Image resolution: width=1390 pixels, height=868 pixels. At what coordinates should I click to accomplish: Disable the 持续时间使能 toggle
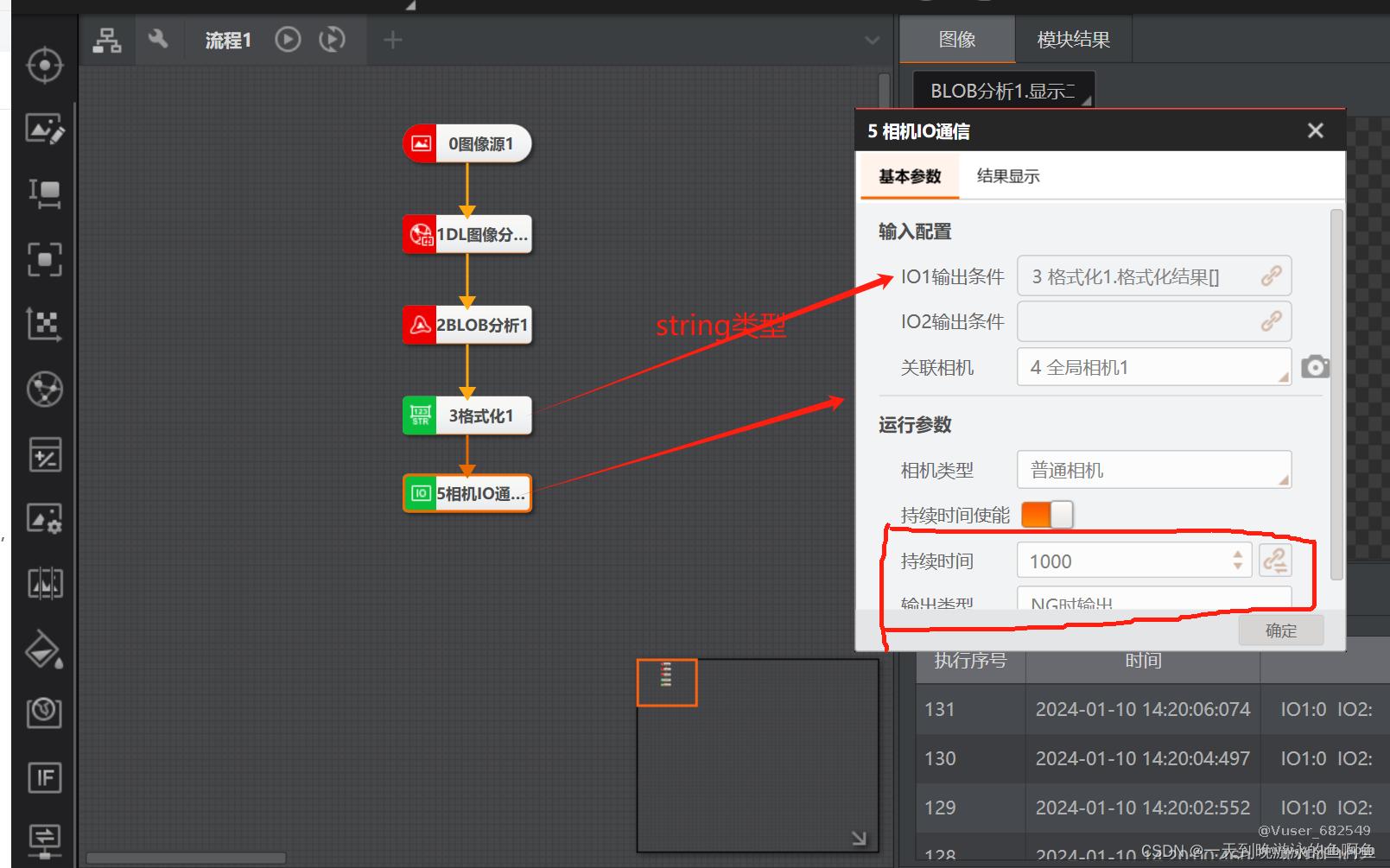(1047, 515)
